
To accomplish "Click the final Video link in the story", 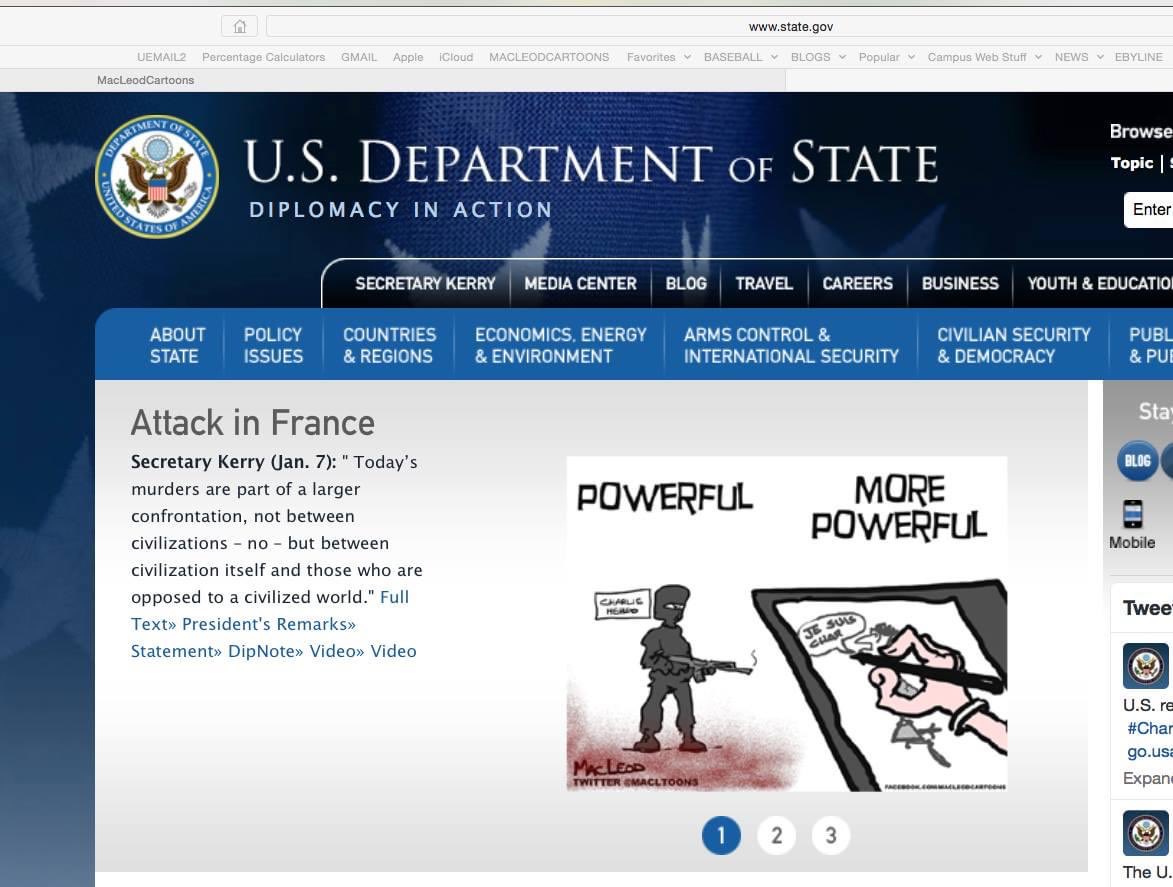I will [393, 651].
